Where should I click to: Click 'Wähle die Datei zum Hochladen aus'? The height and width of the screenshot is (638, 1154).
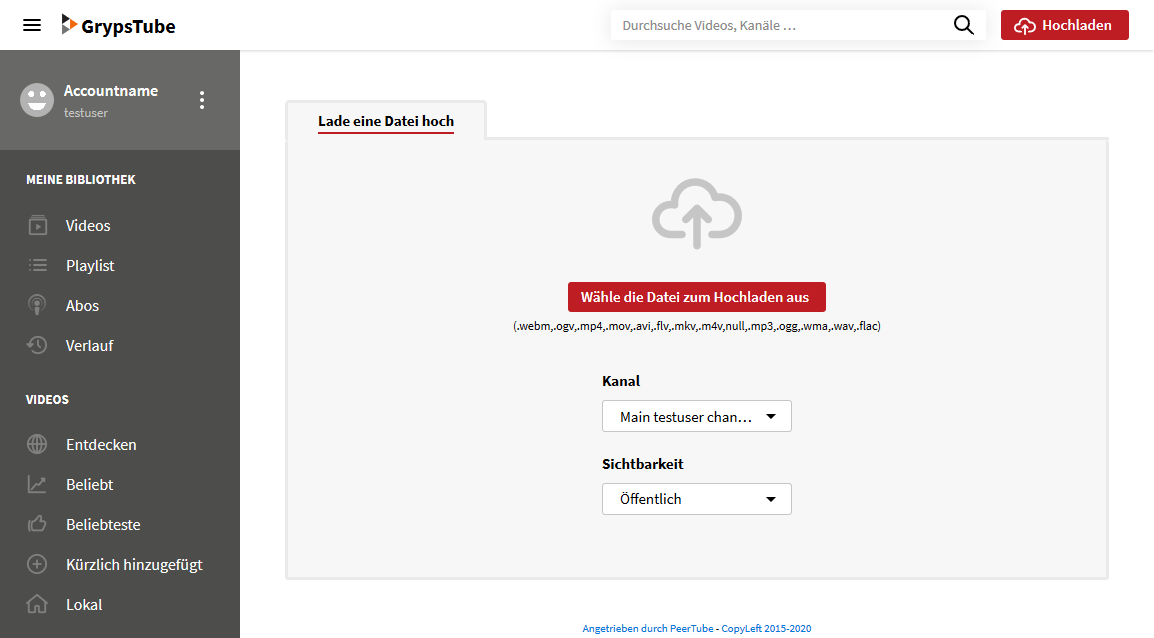pyautogui.click(x=696, y=298)
